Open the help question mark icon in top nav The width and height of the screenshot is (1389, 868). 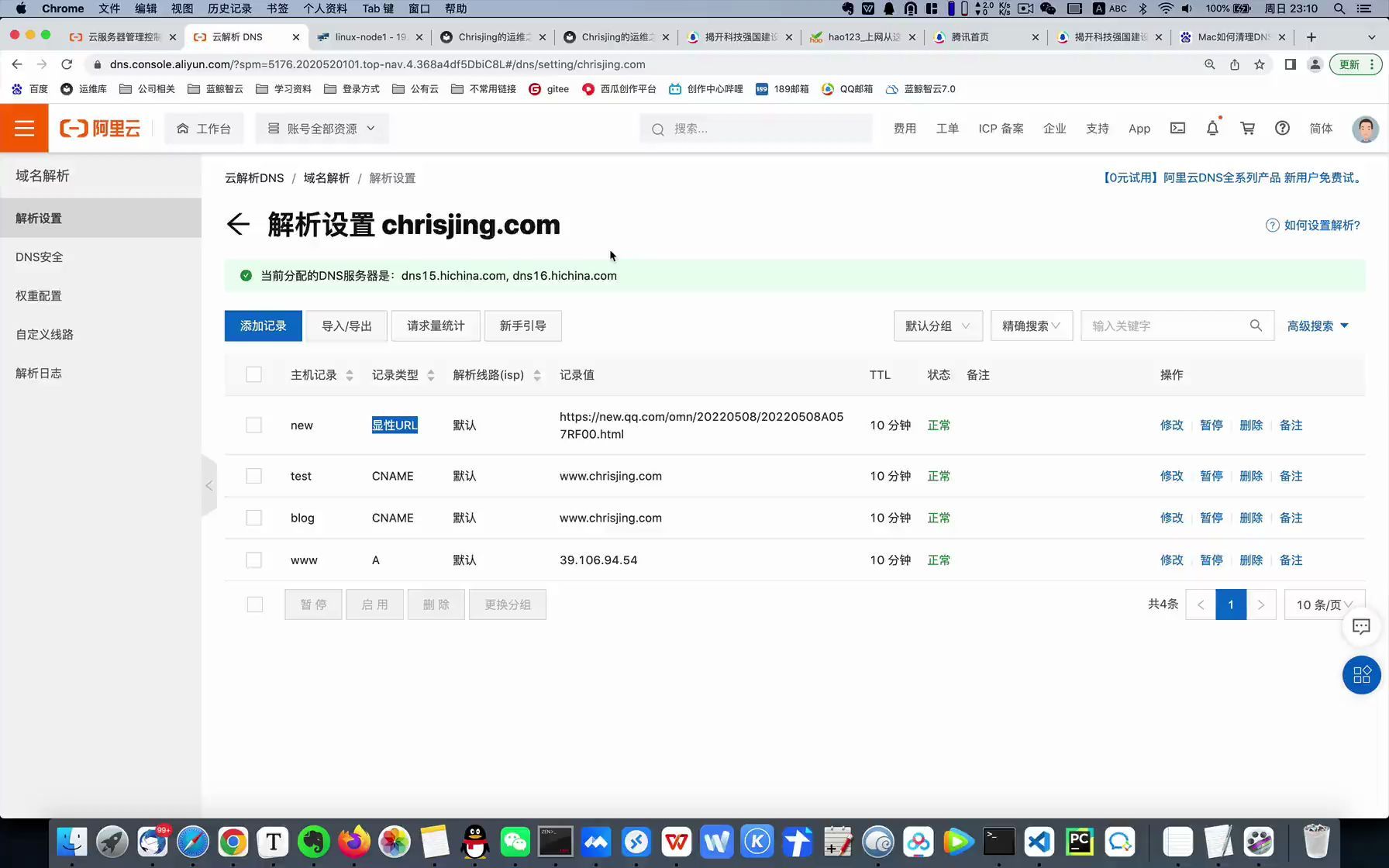tap(1282, 128)
